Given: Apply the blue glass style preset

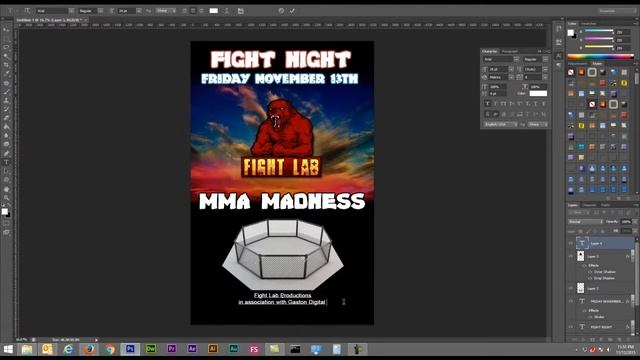Looking at the screenshot, I should (x=613, y=72).
